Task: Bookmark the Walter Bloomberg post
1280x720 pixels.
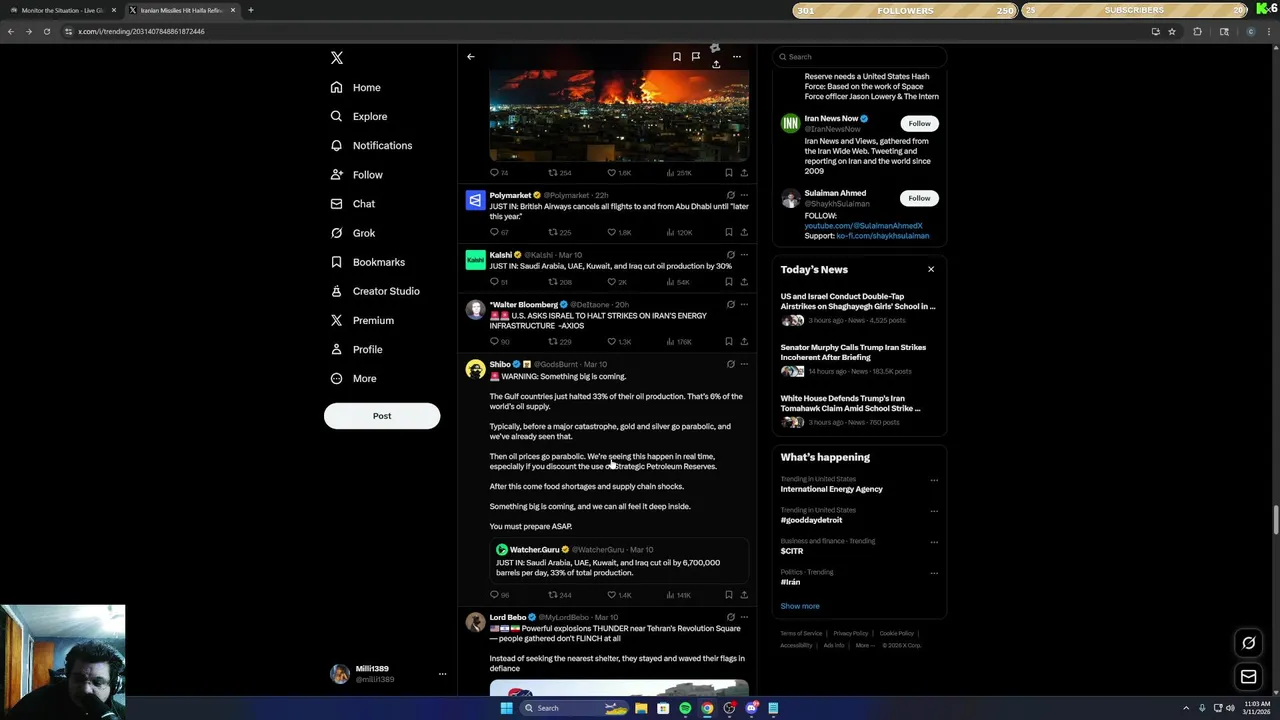Action: tap(728, 342)
